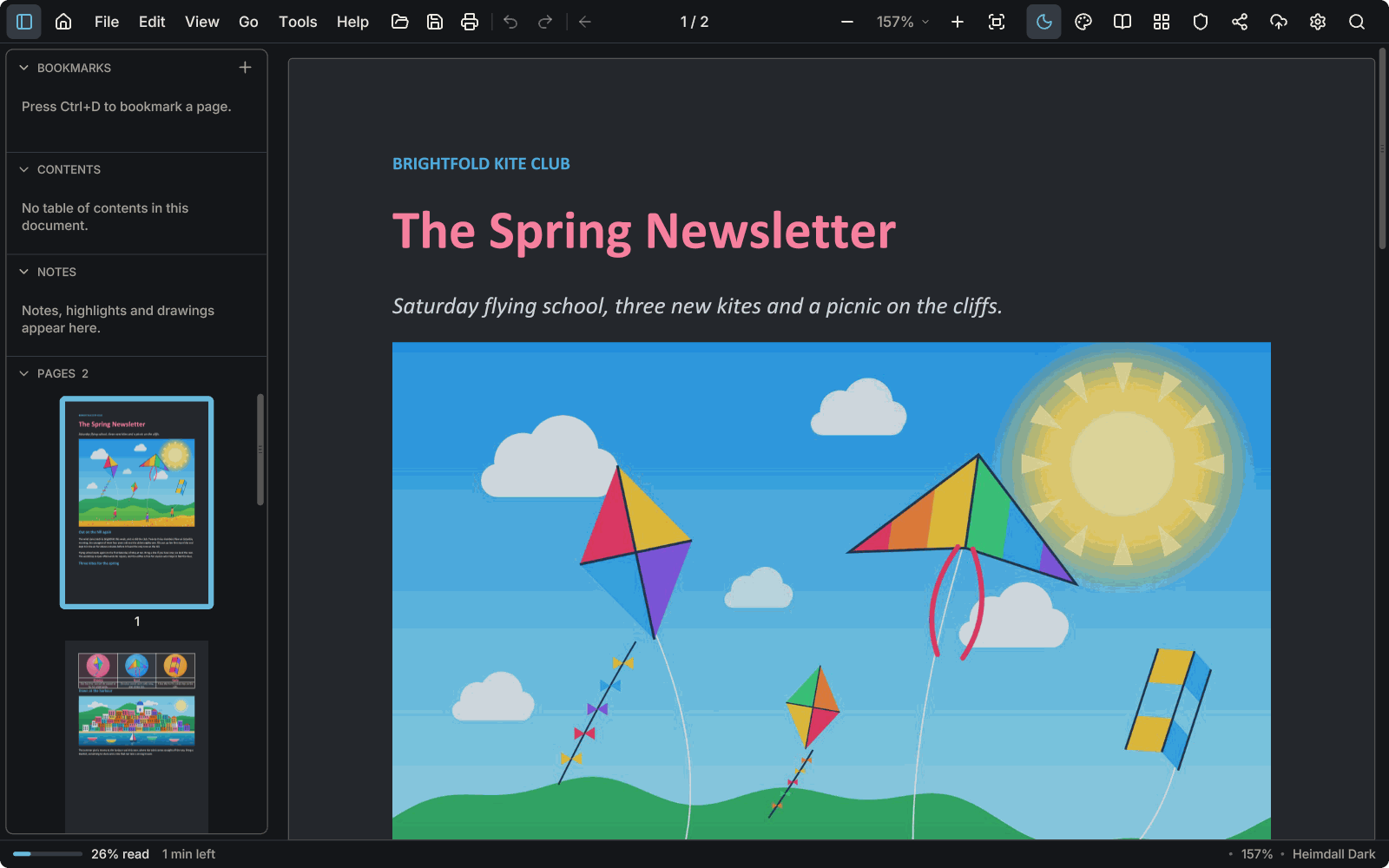Toggle the sidebar panel icon
The width and height of the screenshot is (1389, 868).
[x=24, y=22]
